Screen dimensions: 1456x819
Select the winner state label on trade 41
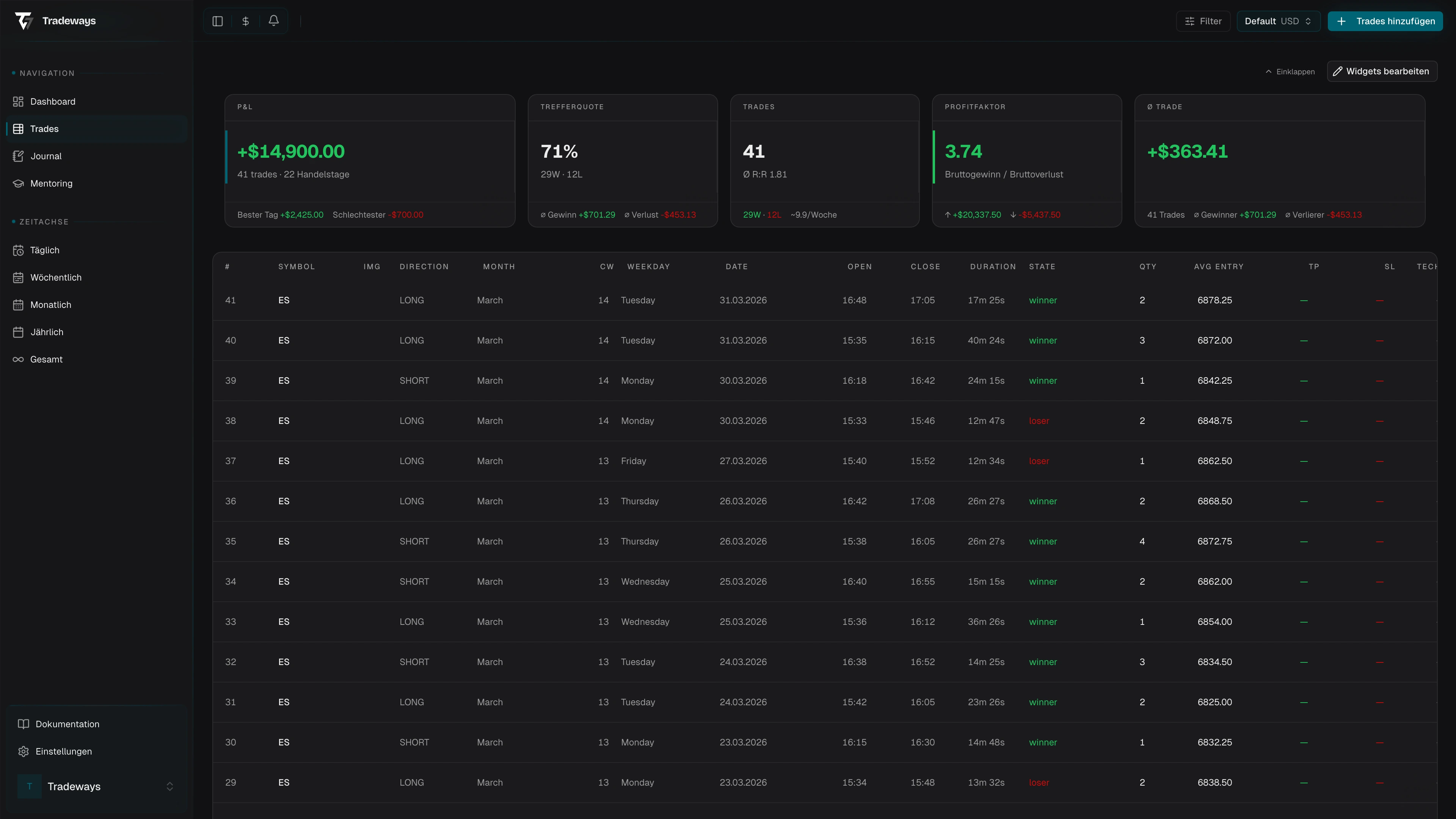1043,300
